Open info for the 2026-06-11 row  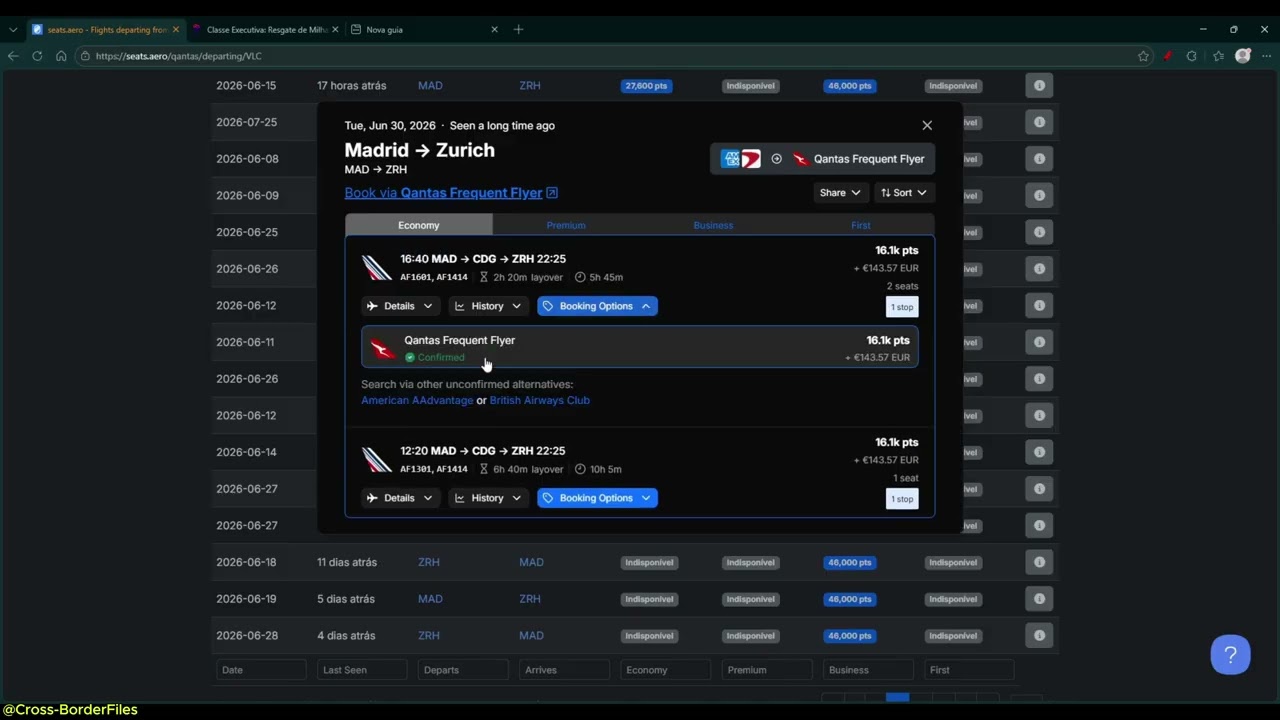pos(1039,342)
